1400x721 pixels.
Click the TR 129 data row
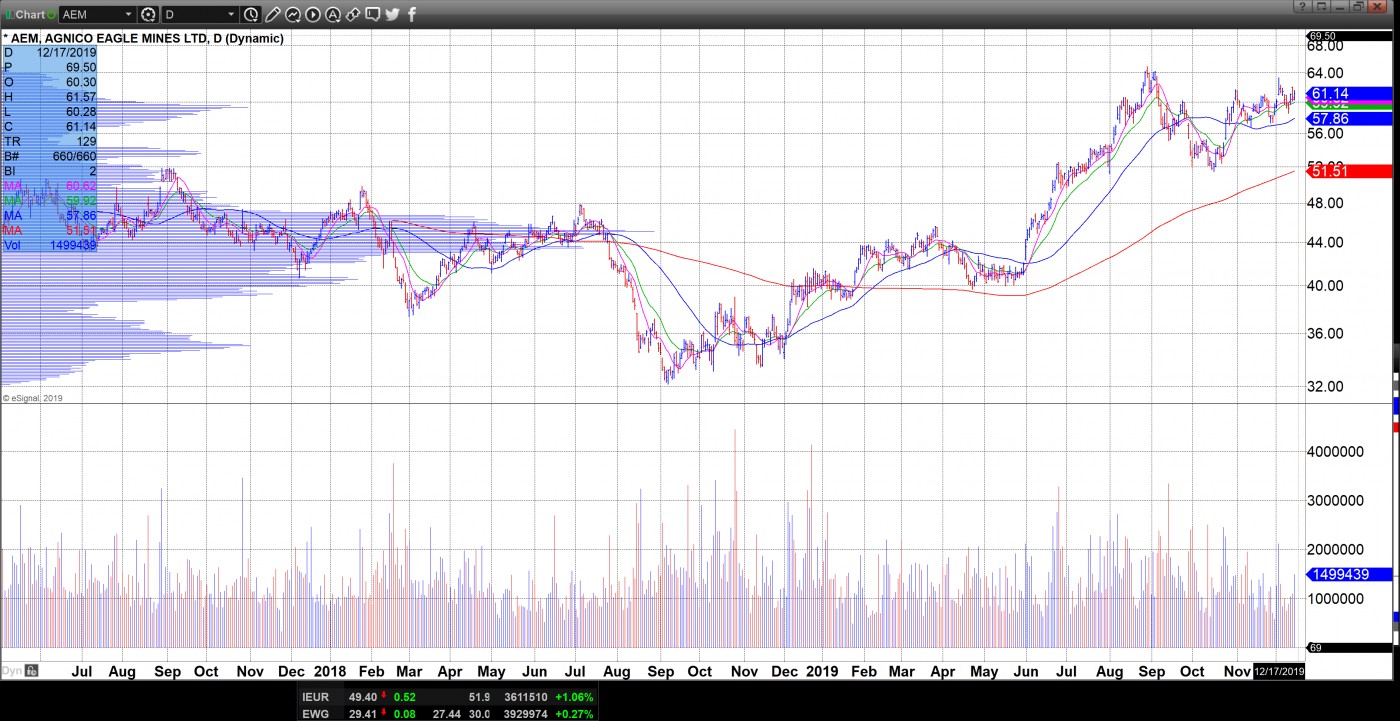(49, 141)
